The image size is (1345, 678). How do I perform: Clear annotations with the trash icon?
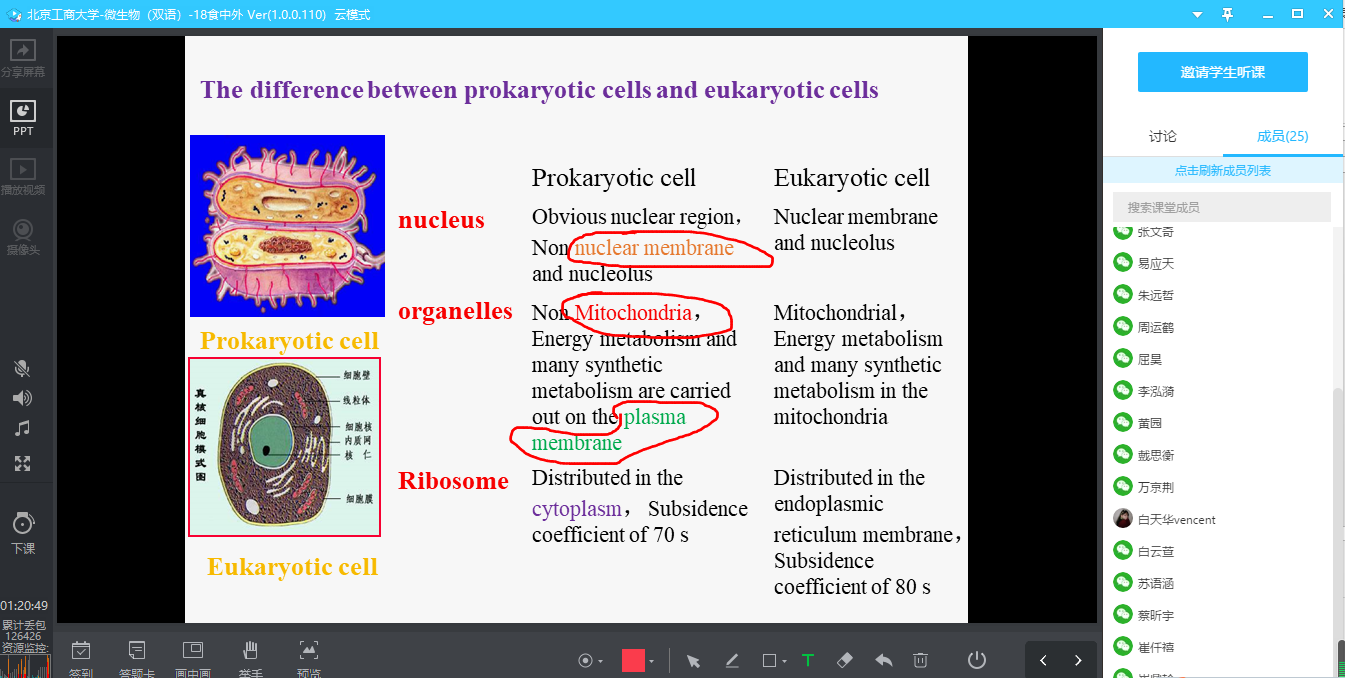(921, 660)
